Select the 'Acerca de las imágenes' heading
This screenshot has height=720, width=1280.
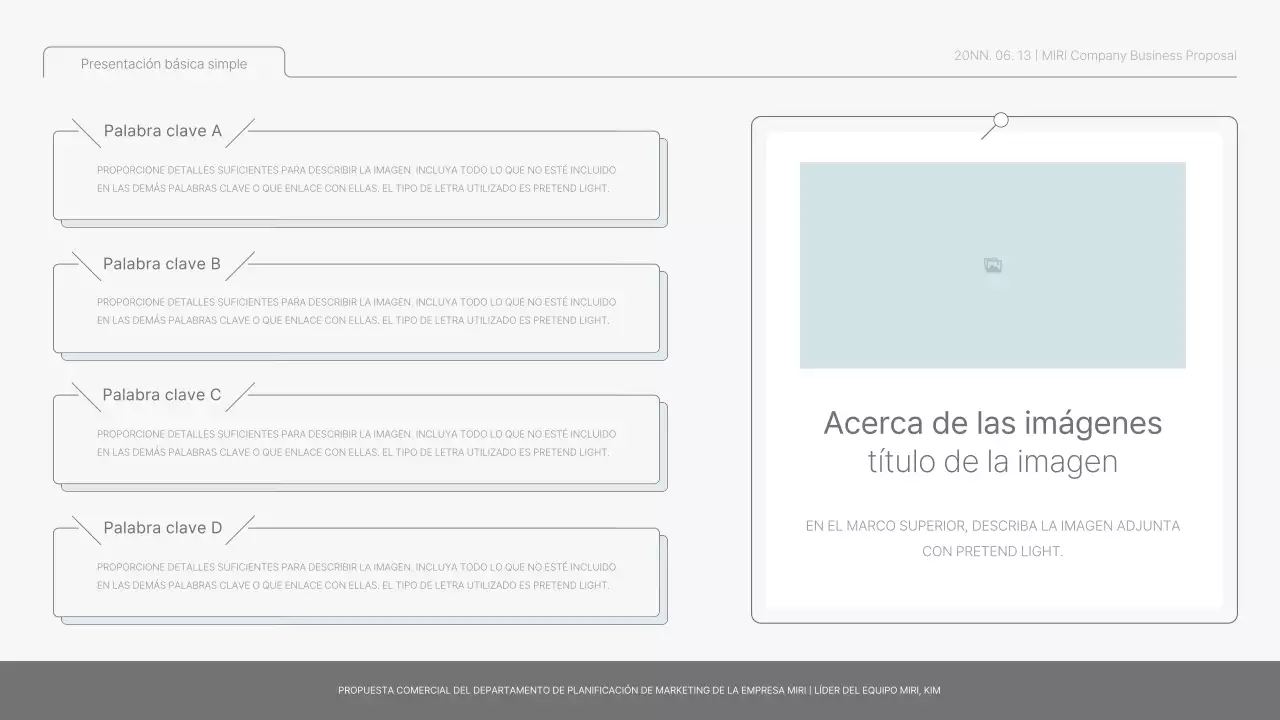coord(992,423)
